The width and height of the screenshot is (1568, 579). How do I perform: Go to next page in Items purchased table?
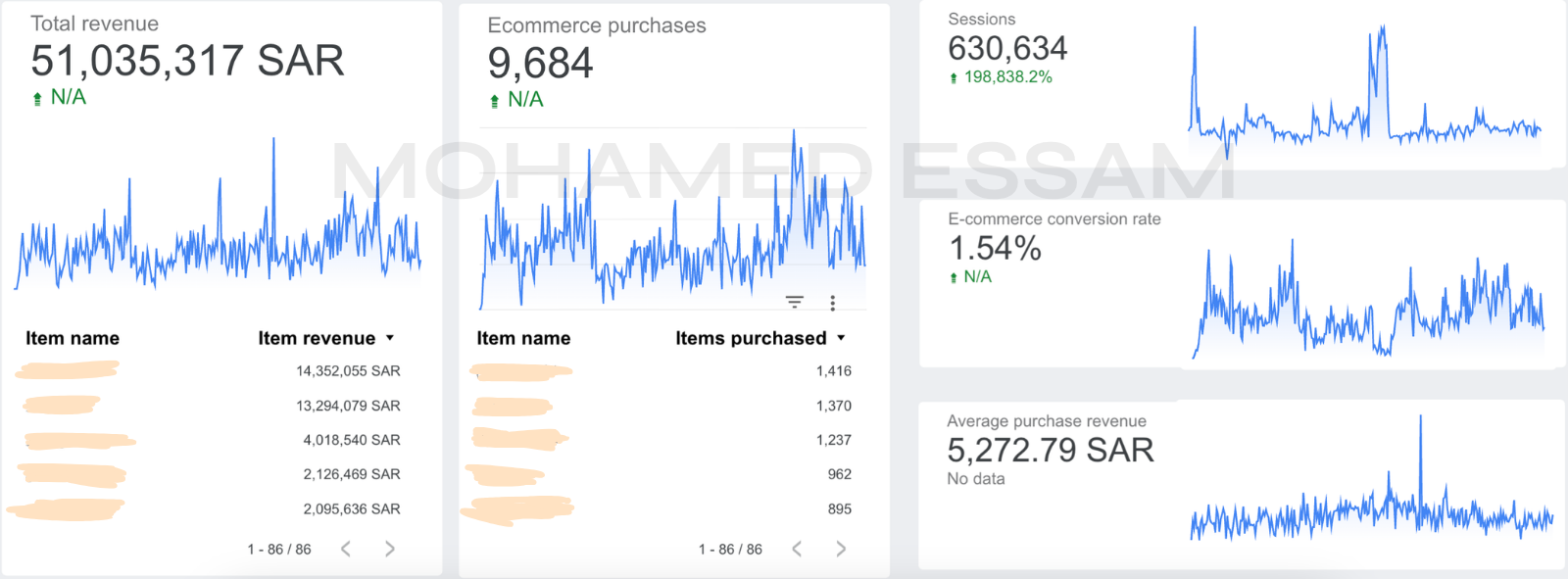pyautogui.click(x=841, y=549)
